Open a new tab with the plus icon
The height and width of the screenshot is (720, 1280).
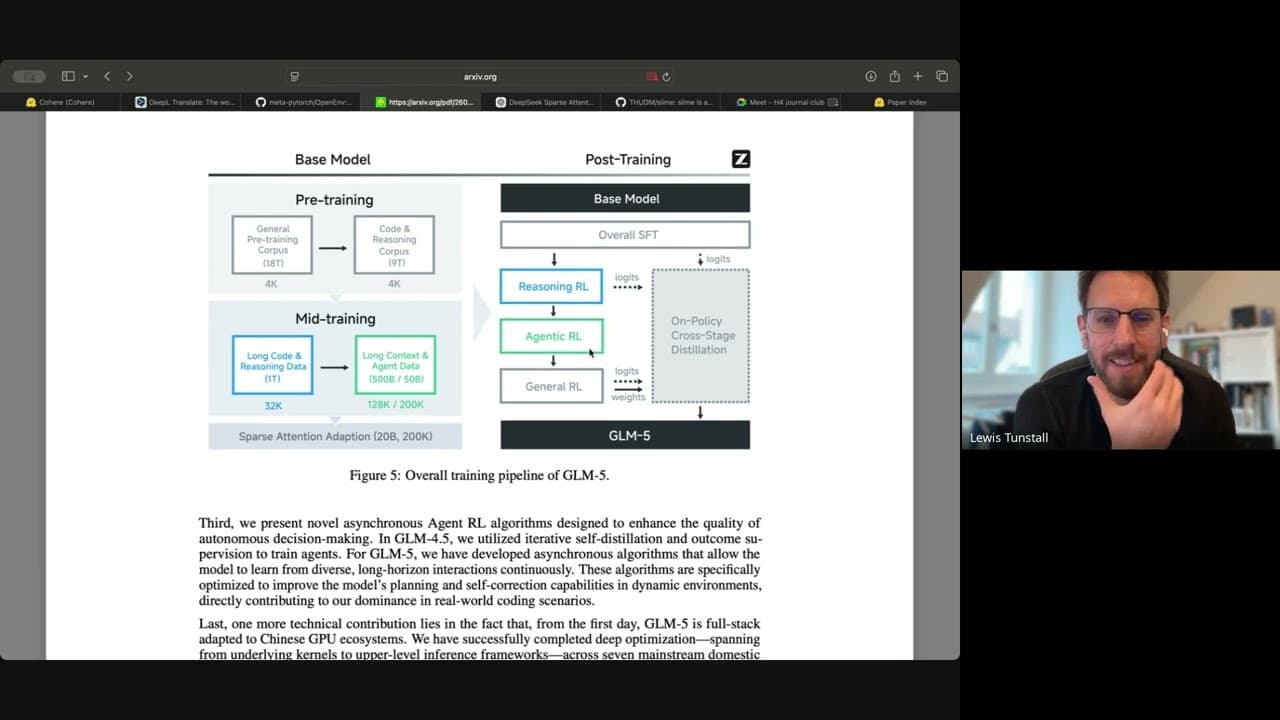click(917, 75)
